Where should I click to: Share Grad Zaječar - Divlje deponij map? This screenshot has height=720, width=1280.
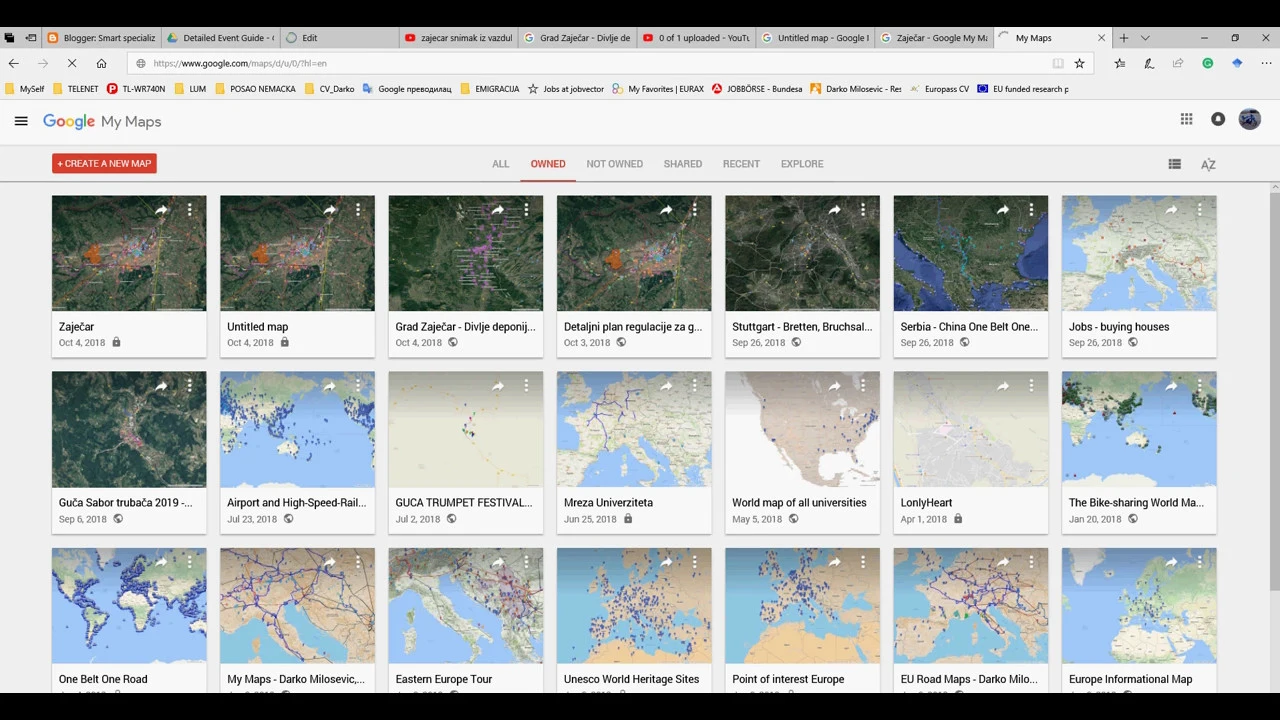[x=498, y=210]
